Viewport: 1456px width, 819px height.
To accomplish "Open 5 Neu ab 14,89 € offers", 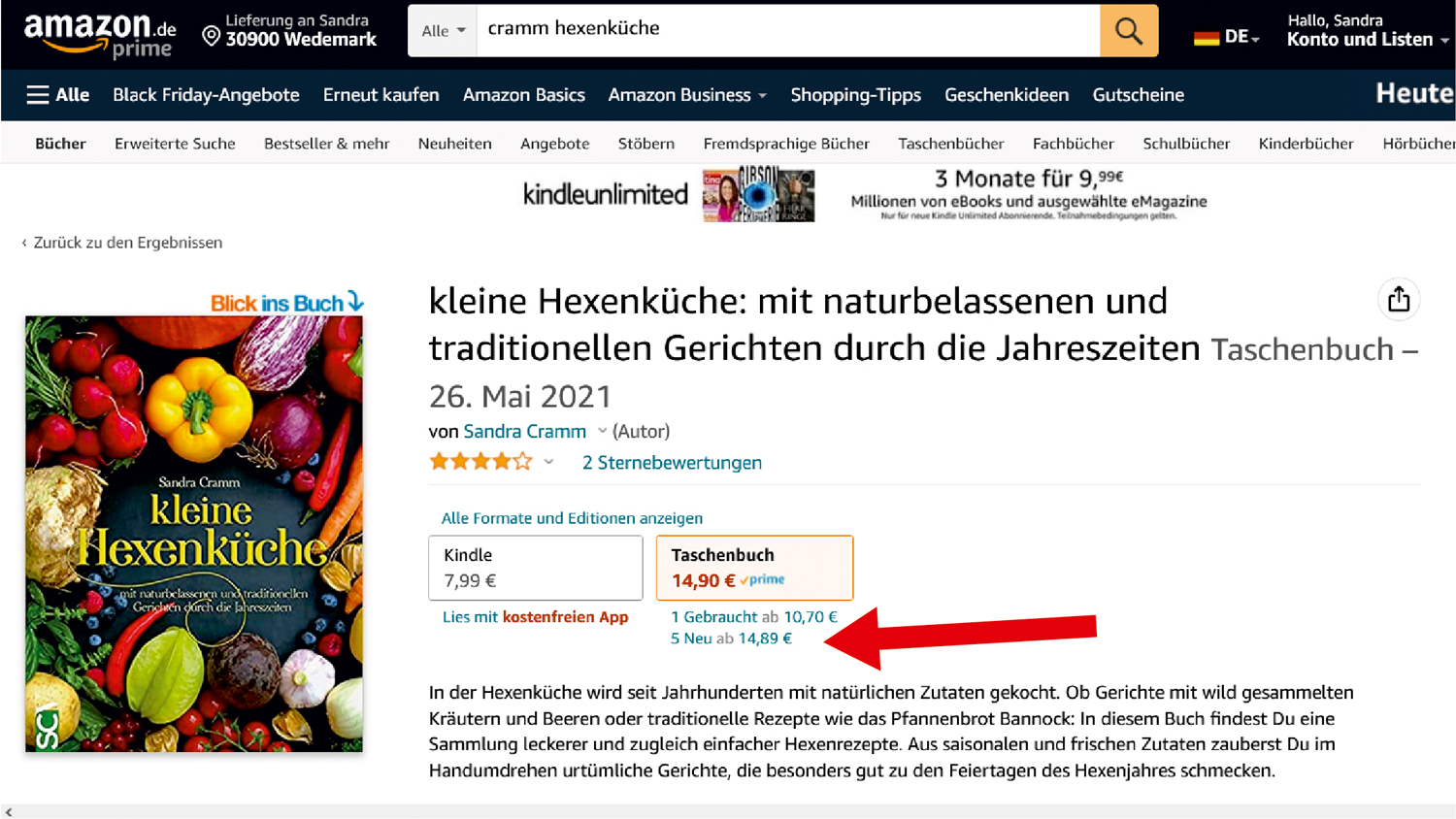I will [731, 638].
